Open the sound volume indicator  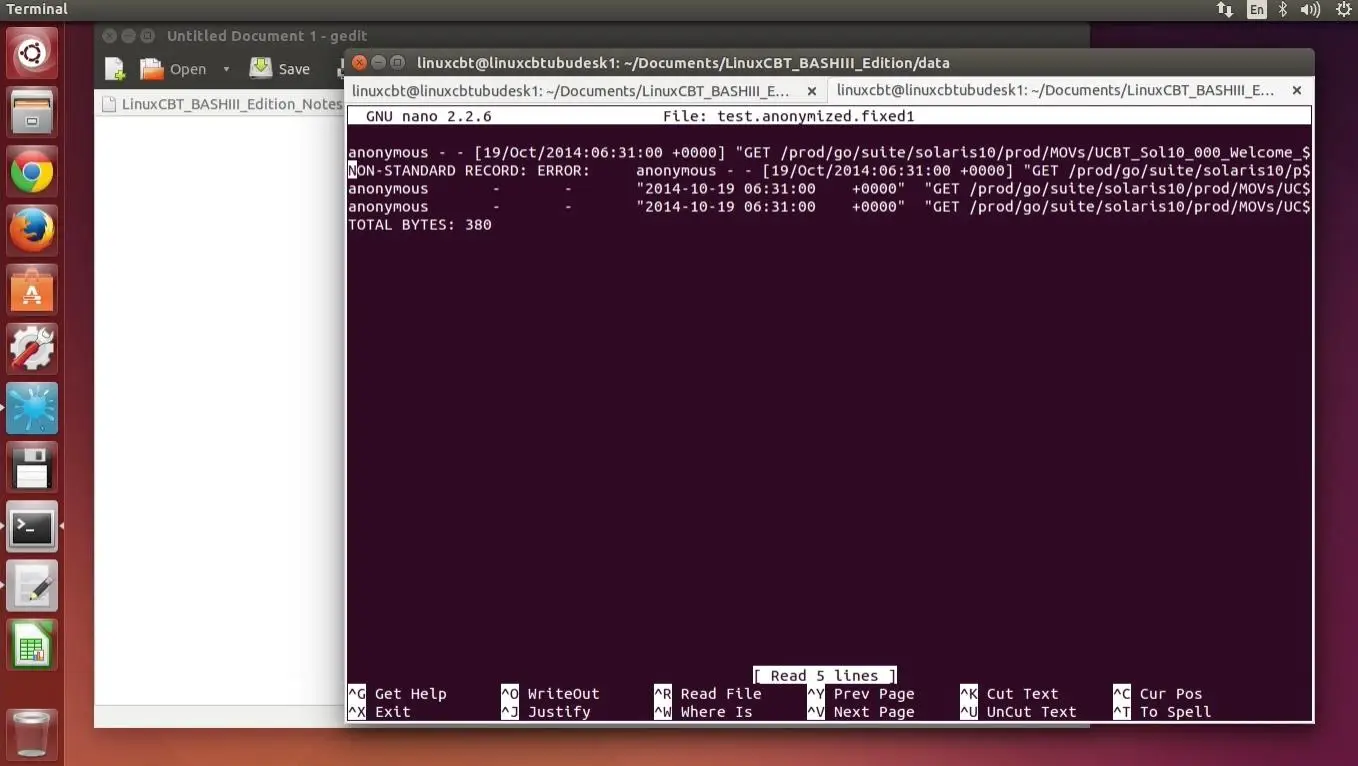tap(1311, 10)
